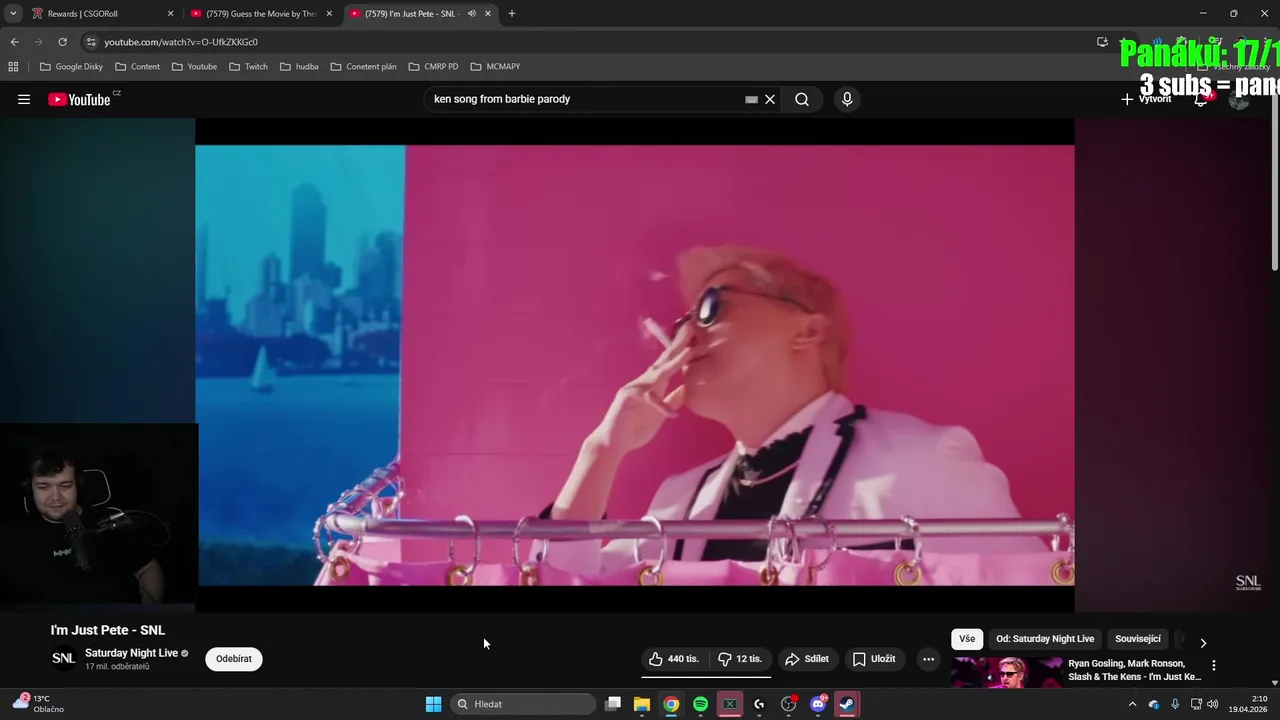Open the SNL channel avatar
Image resolution: width=1280 pixels, height=720 pixels.
[63, 658]
